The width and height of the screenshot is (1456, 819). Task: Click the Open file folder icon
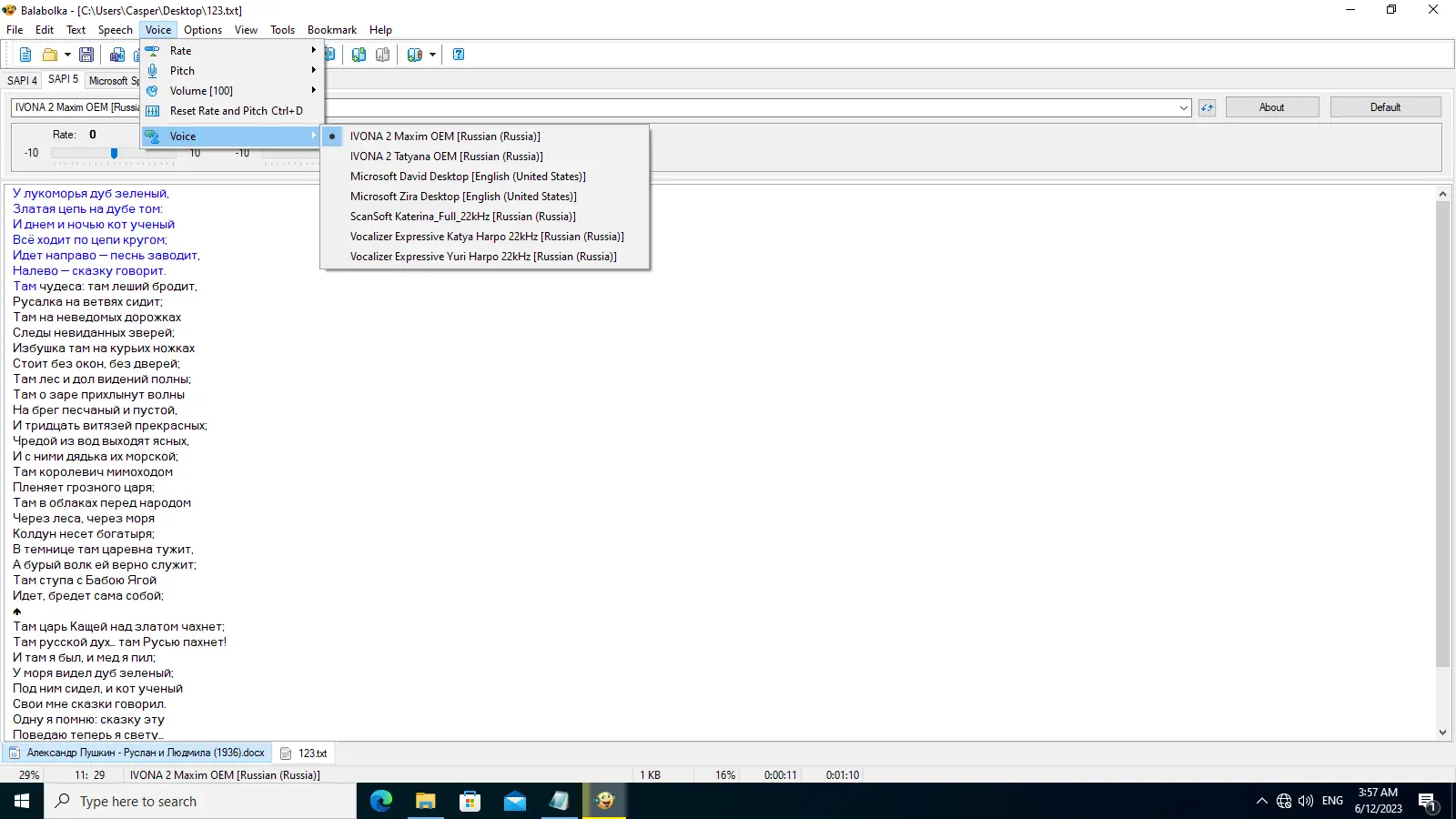click(x=50, y=55)
